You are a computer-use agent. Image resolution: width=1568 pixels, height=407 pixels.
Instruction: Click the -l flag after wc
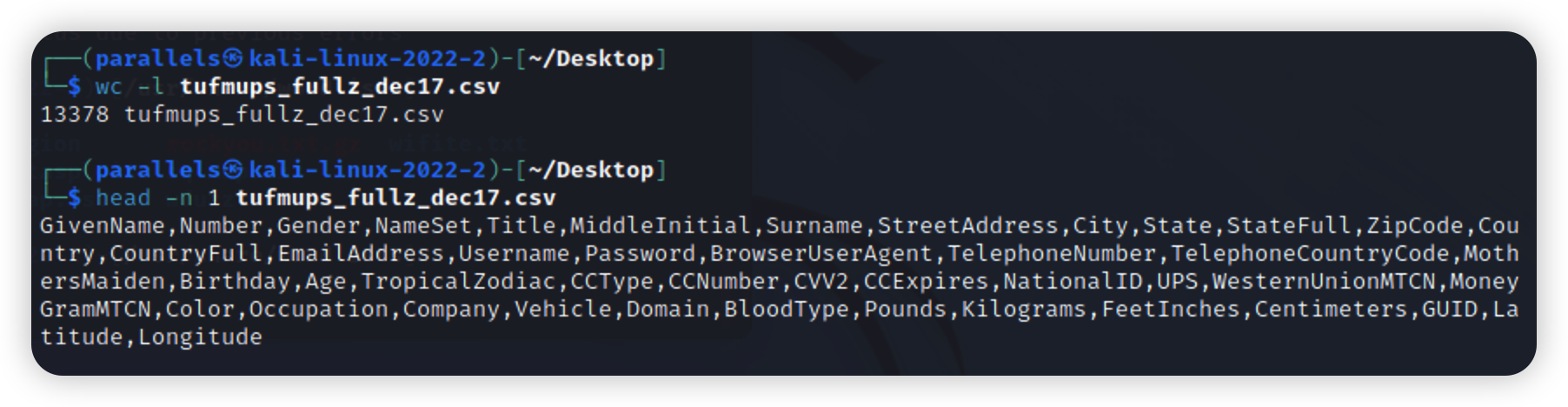[150, 87]
